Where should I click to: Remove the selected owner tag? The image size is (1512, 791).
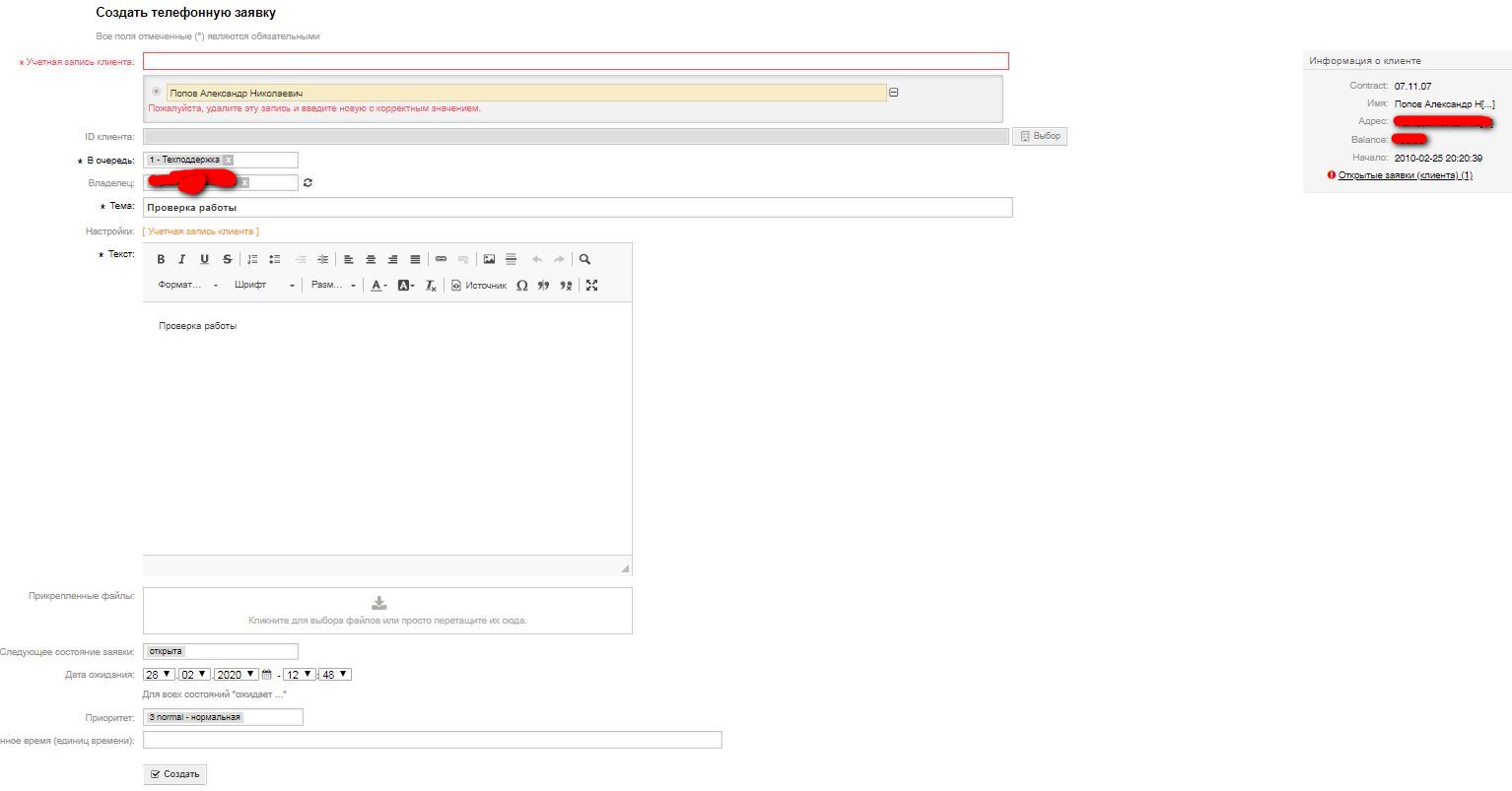[244, 182]
